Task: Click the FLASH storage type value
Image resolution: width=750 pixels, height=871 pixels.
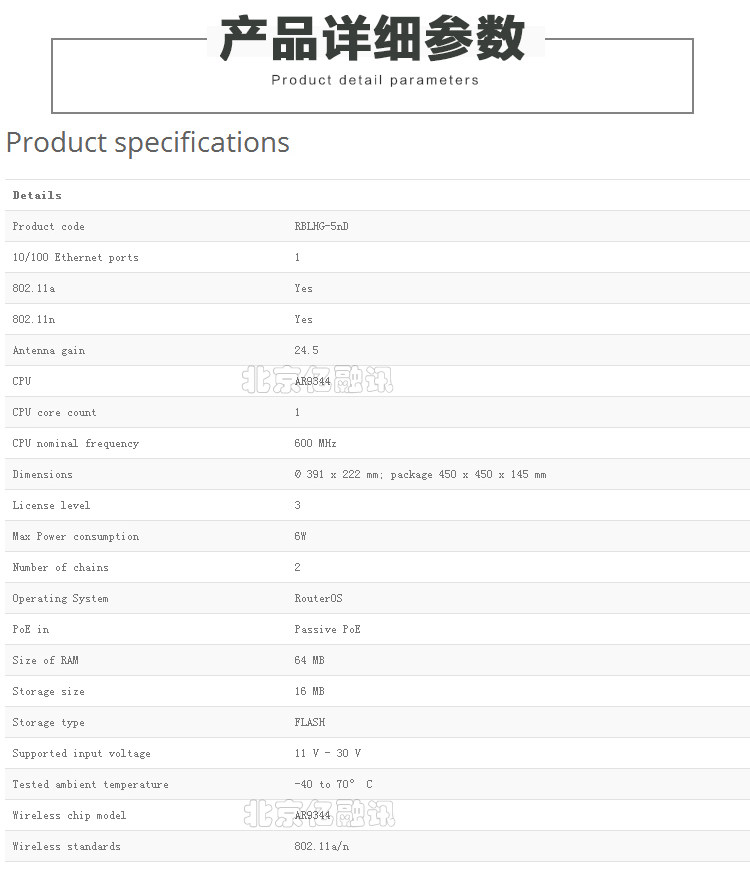Action: [309, 722]
